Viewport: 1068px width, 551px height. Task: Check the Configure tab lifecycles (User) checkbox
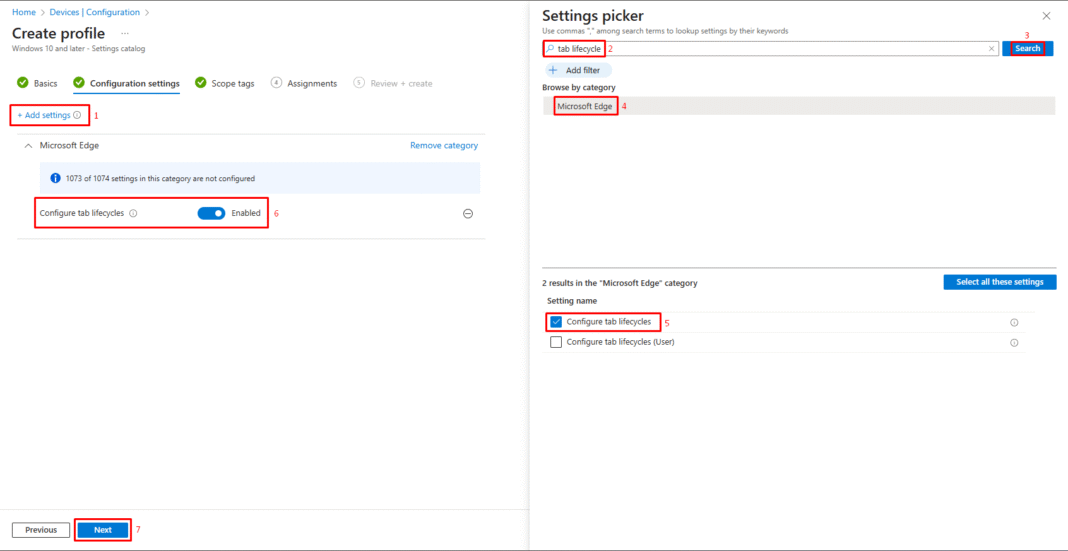[x=556, y=342]
